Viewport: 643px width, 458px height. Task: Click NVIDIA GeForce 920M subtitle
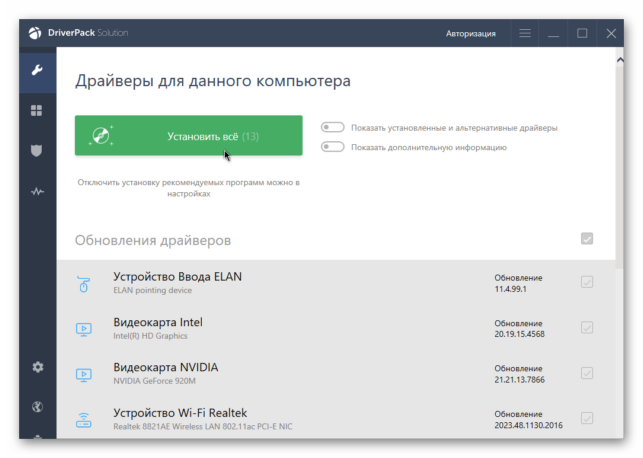coord(155,381)
